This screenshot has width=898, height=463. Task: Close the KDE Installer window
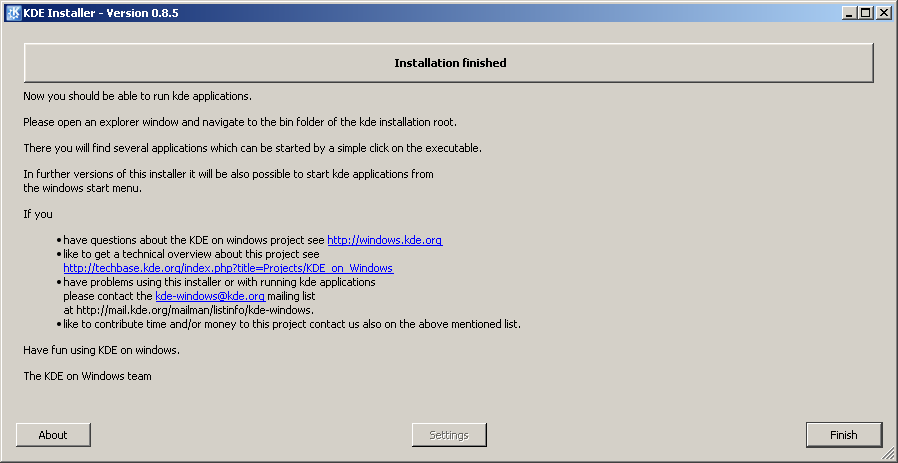coord(883,13)
